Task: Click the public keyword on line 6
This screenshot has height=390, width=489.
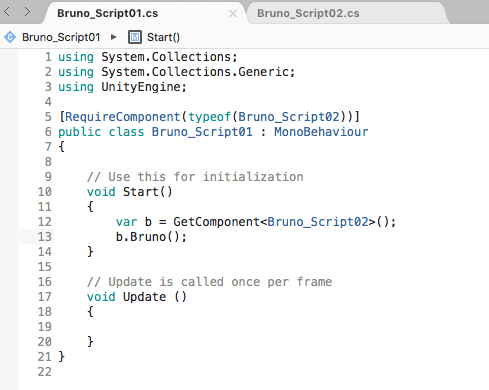Action: coord(79,132)
